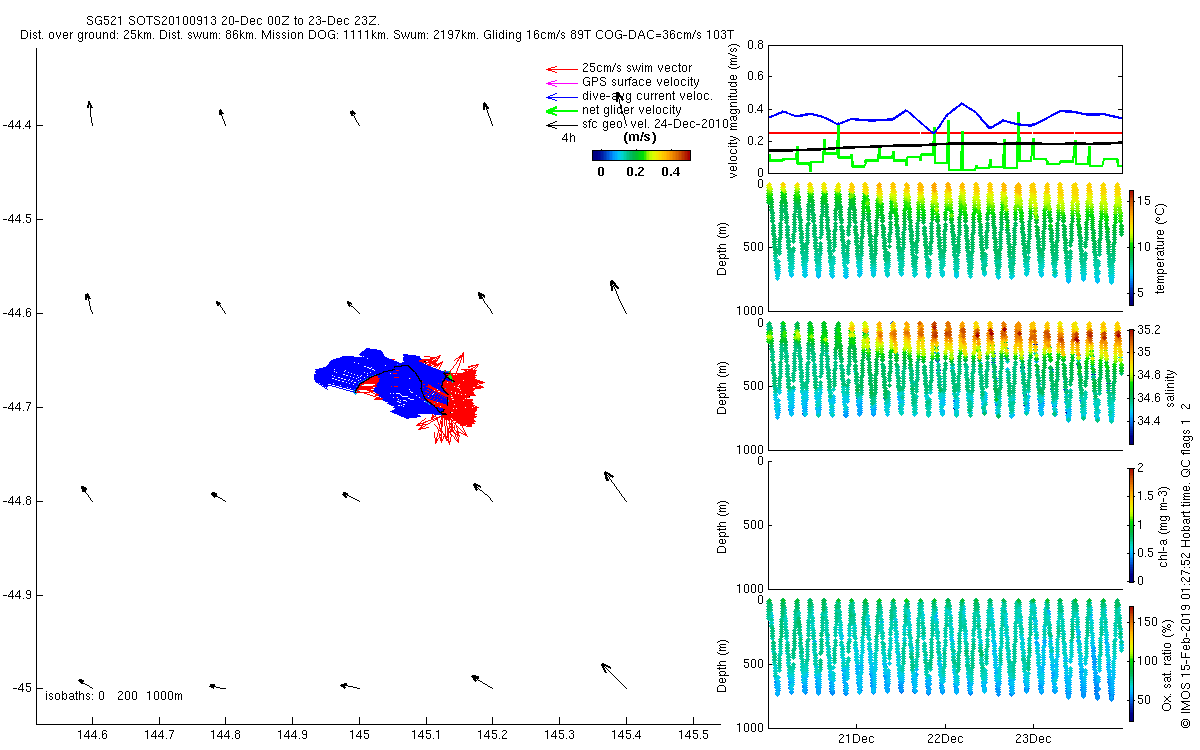Viewport: 1200px width, 750px height.
Task: Click the 'isobaths: 0 200 1000m' note
Action: coord(113,695)
